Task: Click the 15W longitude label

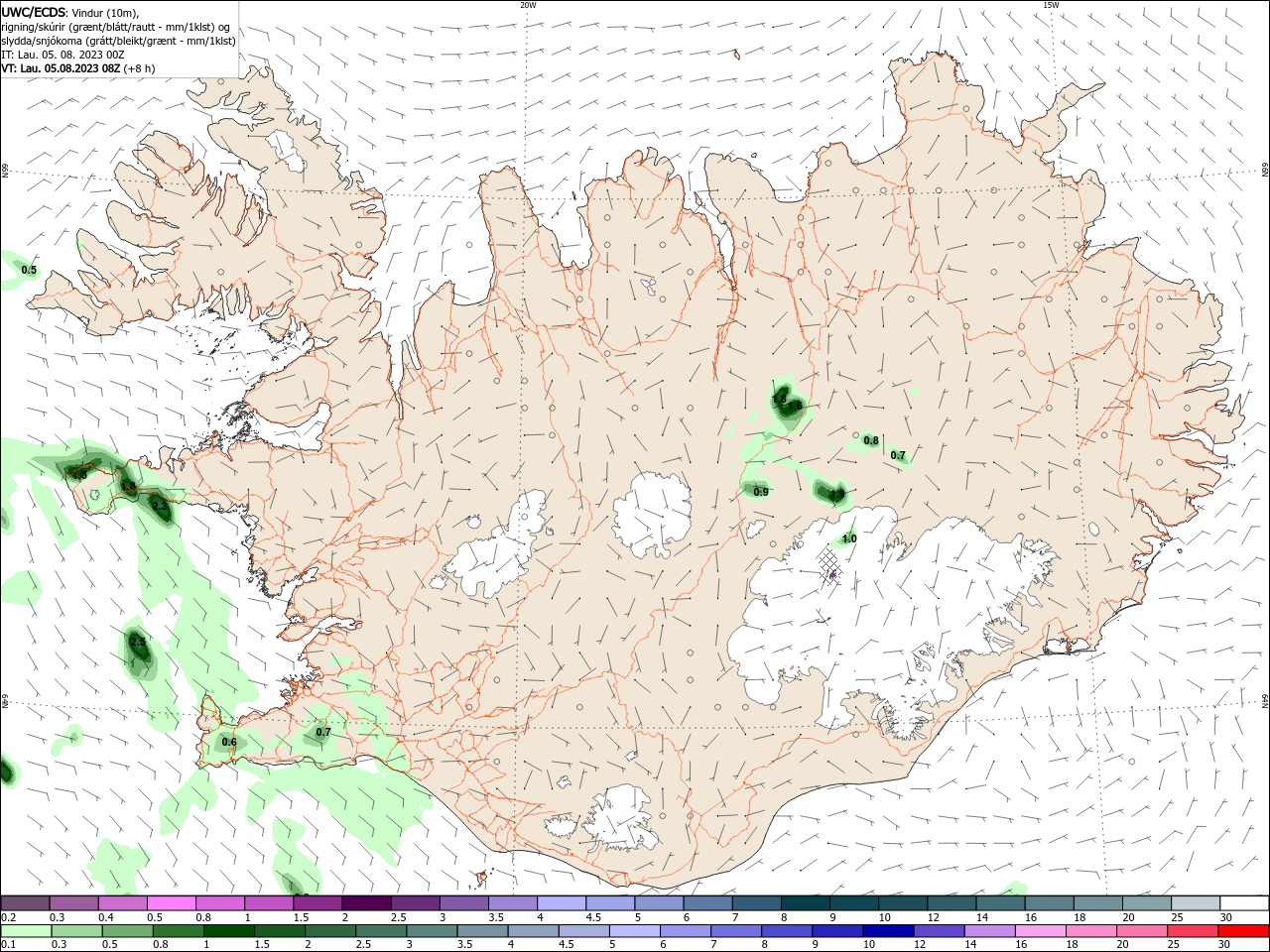Action: 1051,5
